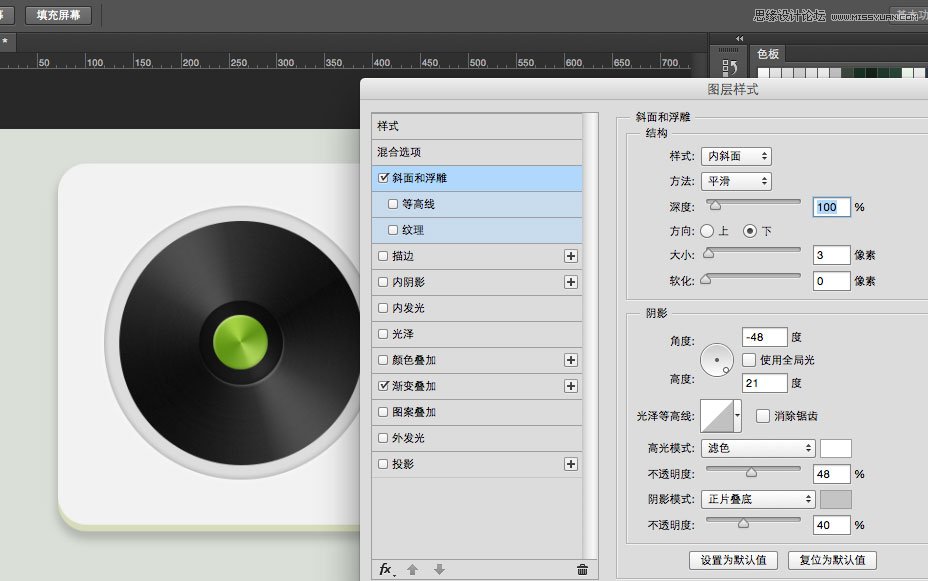This screenshot has height=581, width=928.
Task: Open the 高光模式 blend mode dropdown
Action: tap(756, 448)
